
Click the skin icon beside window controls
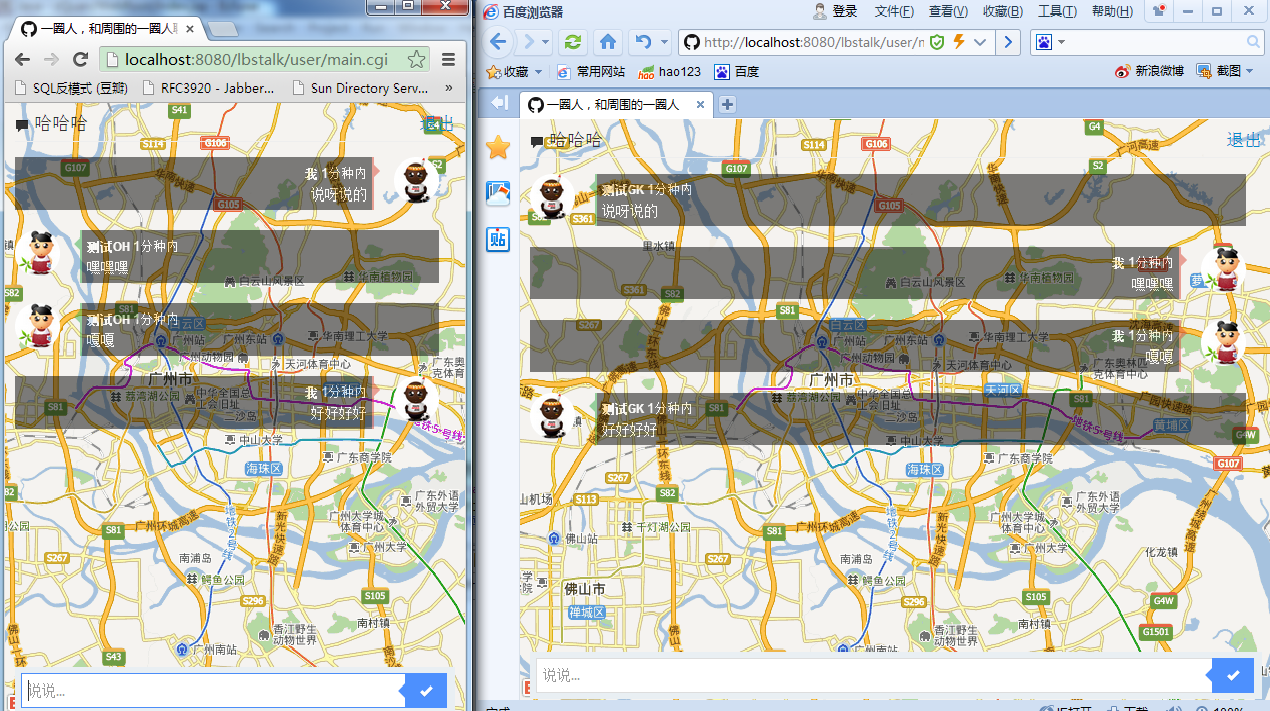click(1158, 11)
